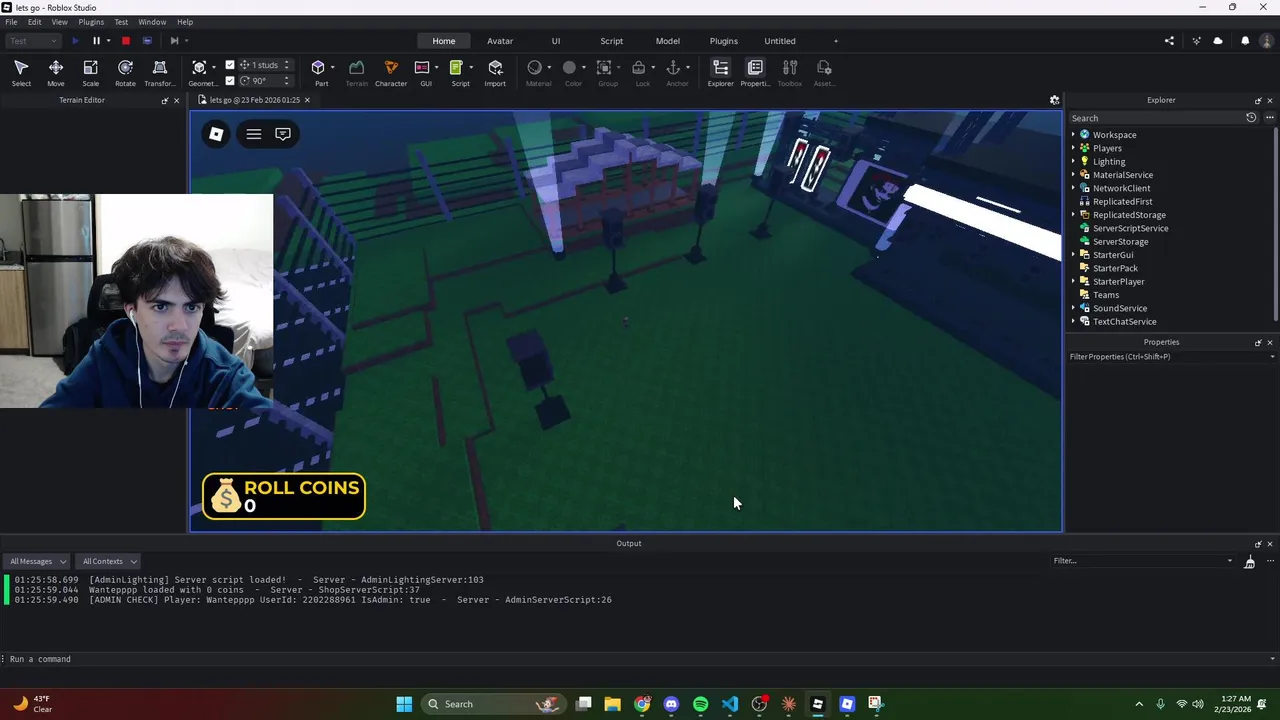Open the in-game chat icon
This screenshot has height=720, width=1280.
click(283, 134)
